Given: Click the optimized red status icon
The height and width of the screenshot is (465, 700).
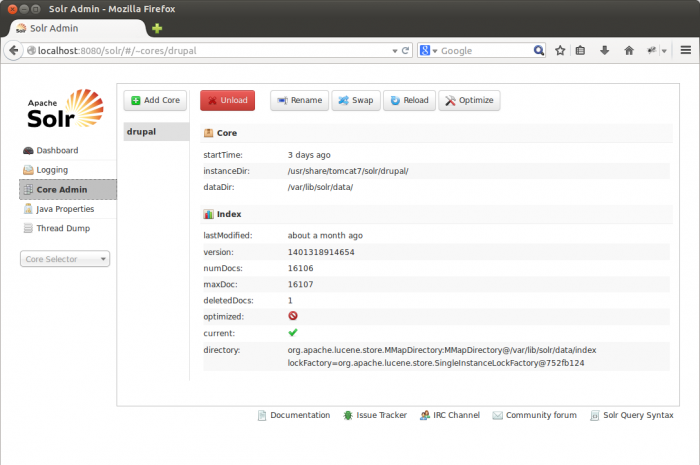Looking at the screenshot, I should (x=293, y=316).
